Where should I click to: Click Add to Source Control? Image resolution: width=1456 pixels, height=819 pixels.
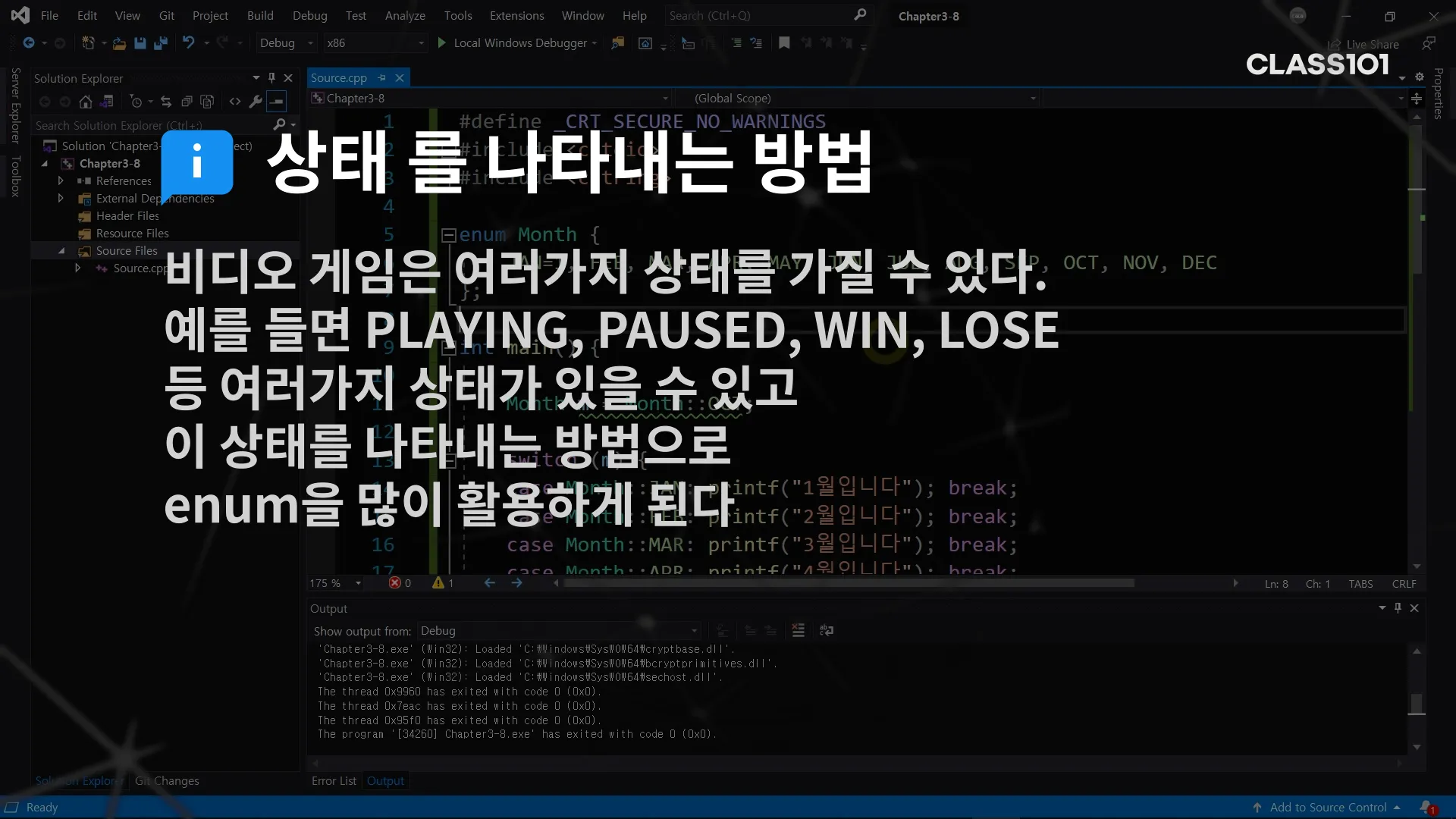tap(1327, 808)
